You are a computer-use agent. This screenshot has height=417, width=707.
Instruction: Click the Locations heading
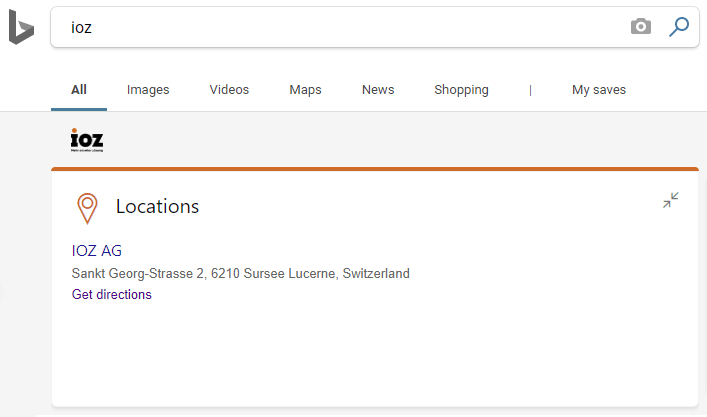click(157, 206)
